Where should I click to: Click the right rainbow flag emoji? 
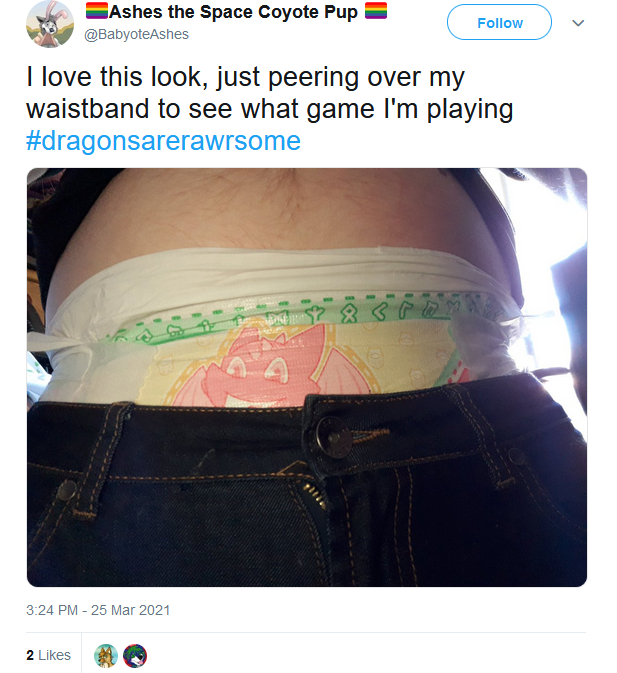click(x=376, y=11)
